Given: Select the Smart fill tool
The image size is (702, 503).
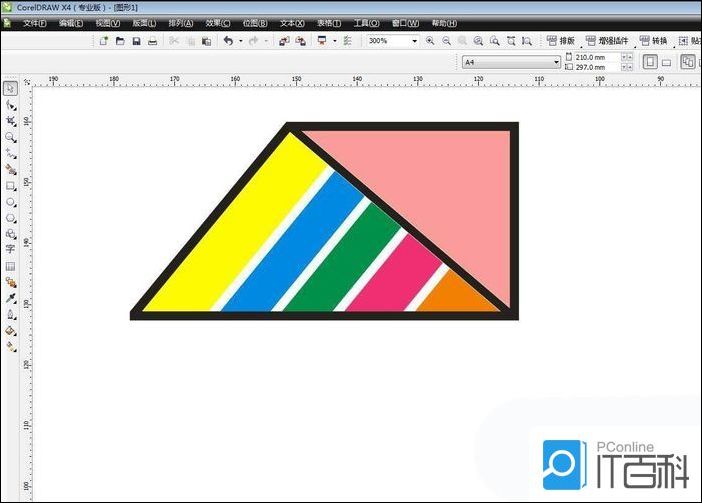Looking at the screenshot, I should click(x=11, y=170).
